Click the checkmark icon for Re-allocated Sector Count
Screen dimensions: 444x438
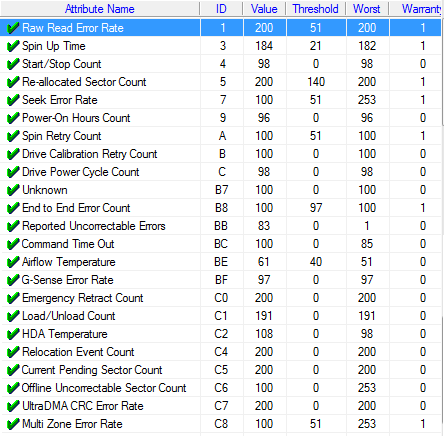(x=13, y=82)
